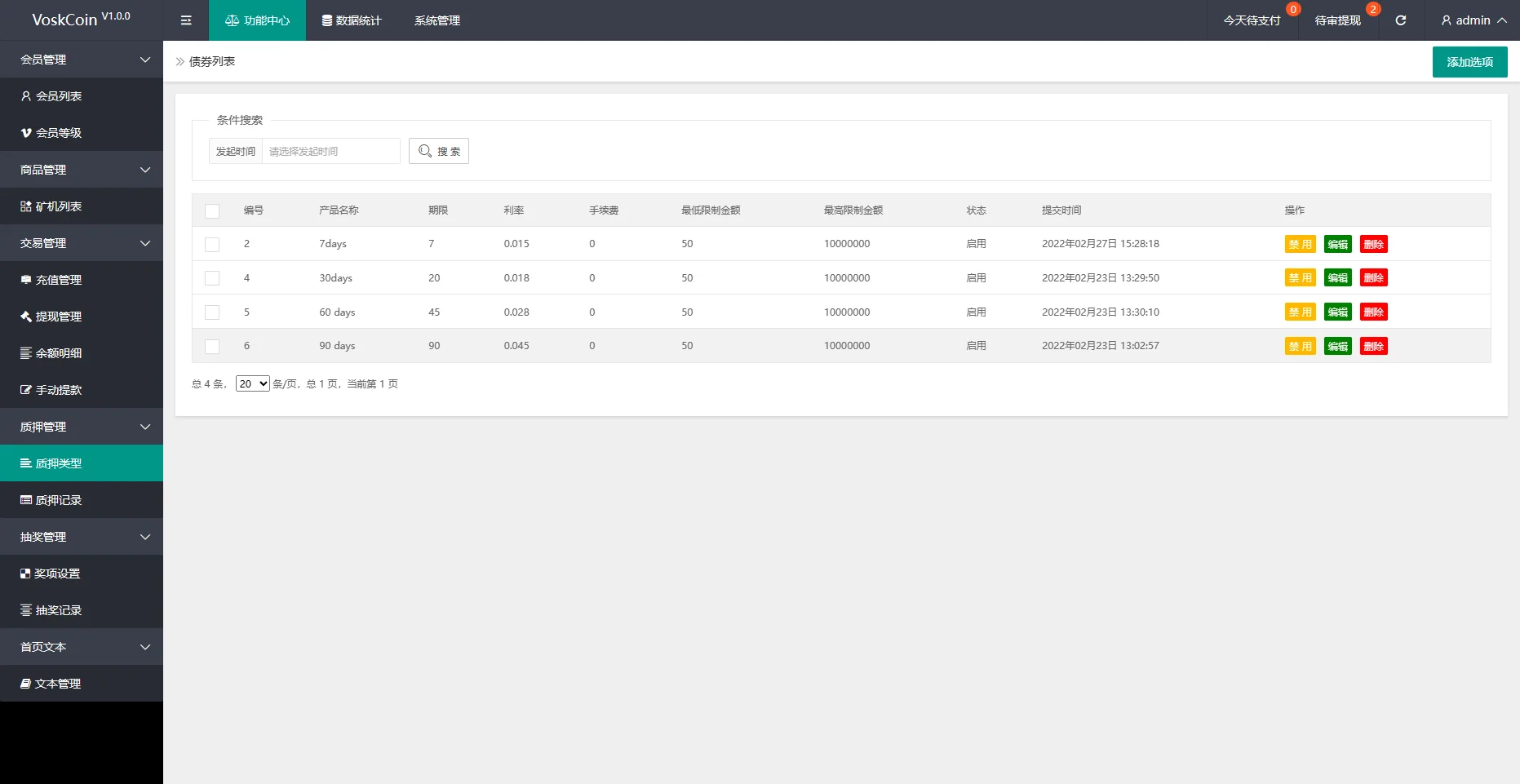Collapse the 会员管理 sidebar group

[82, 60]
